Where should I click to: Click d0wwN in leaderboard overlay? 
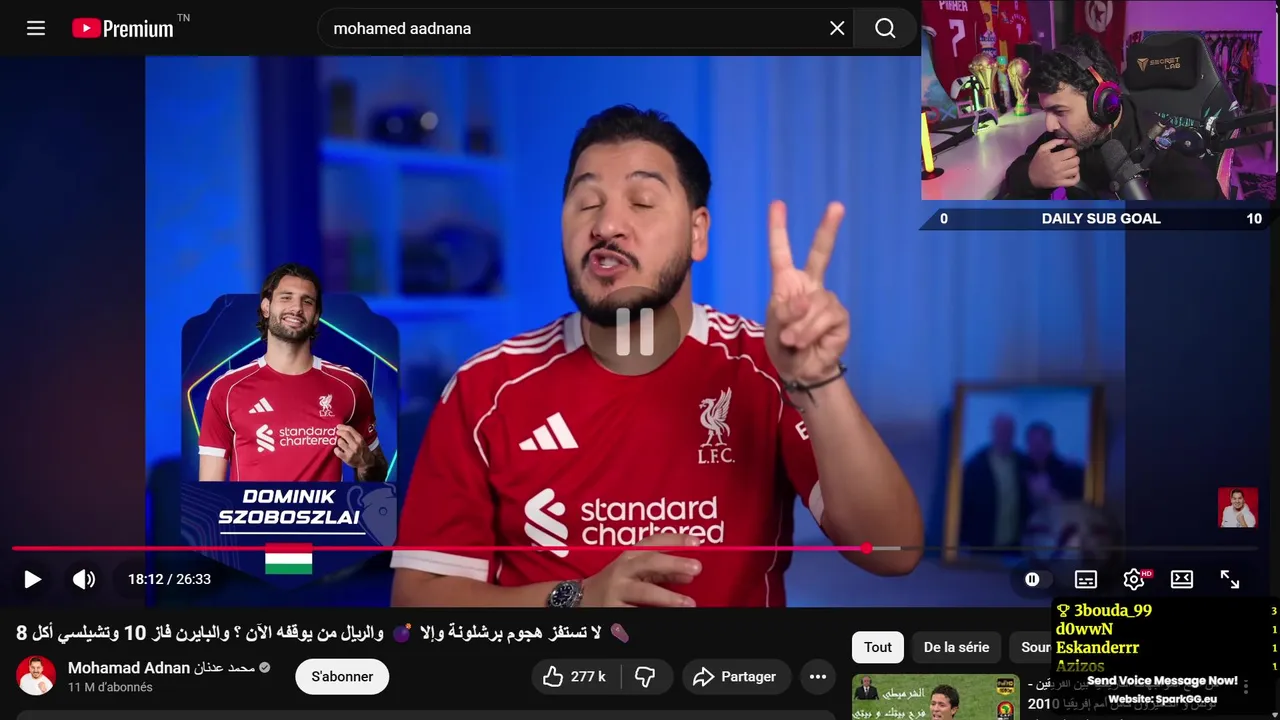[x=1084, y=629]
